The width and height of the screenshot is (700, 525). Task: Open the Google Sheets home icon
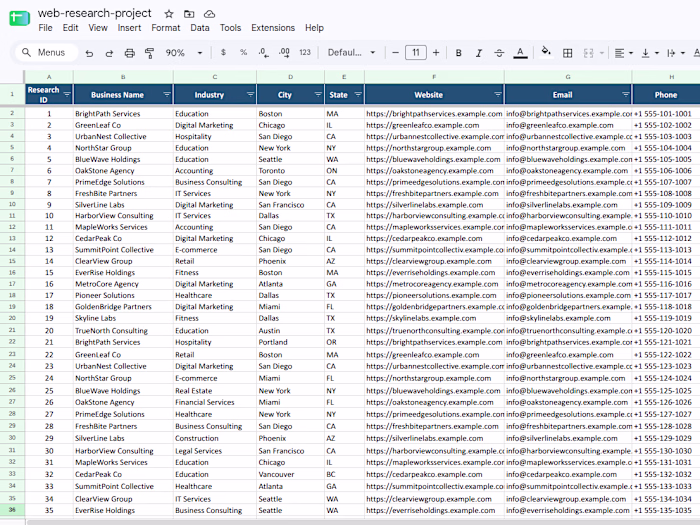click(19, 18)
